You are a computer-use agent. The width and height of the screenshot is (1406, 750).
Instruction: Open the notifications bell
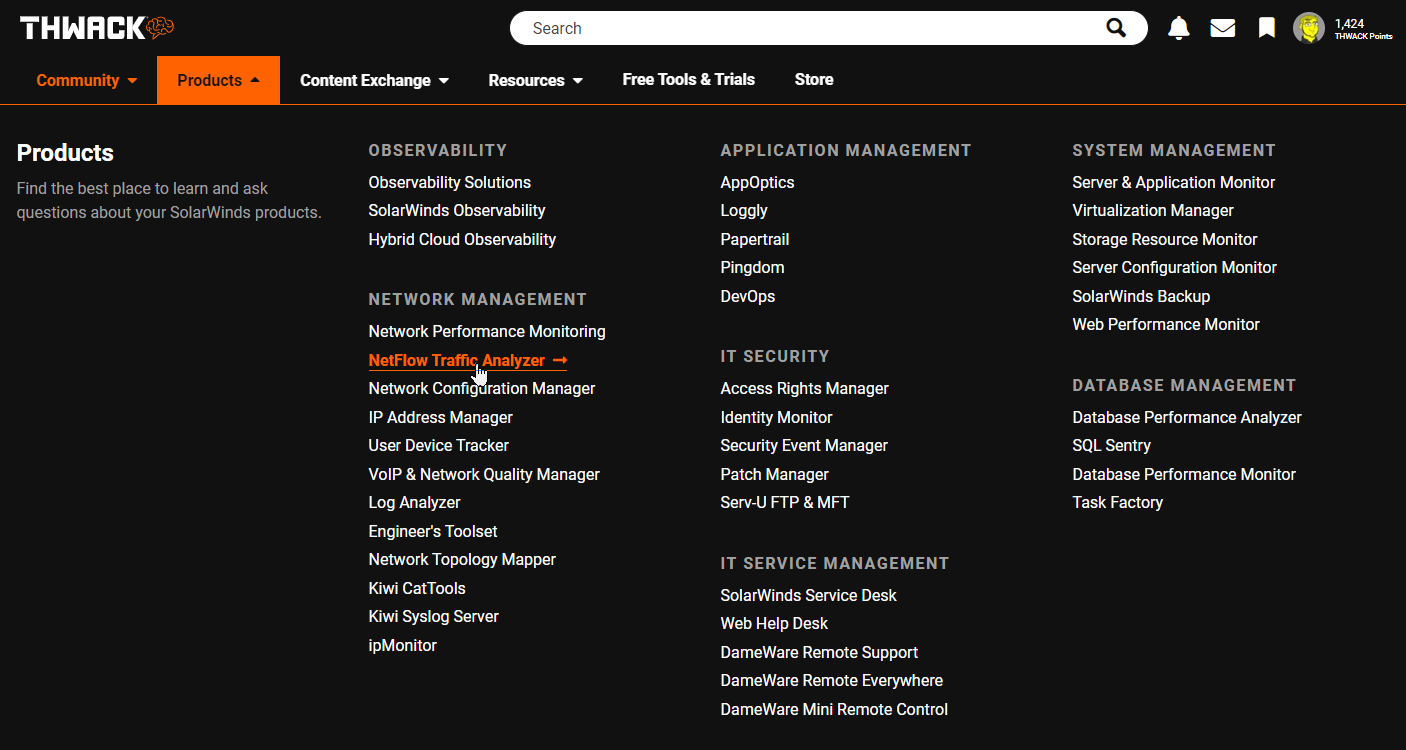(x=1179, y=28)
